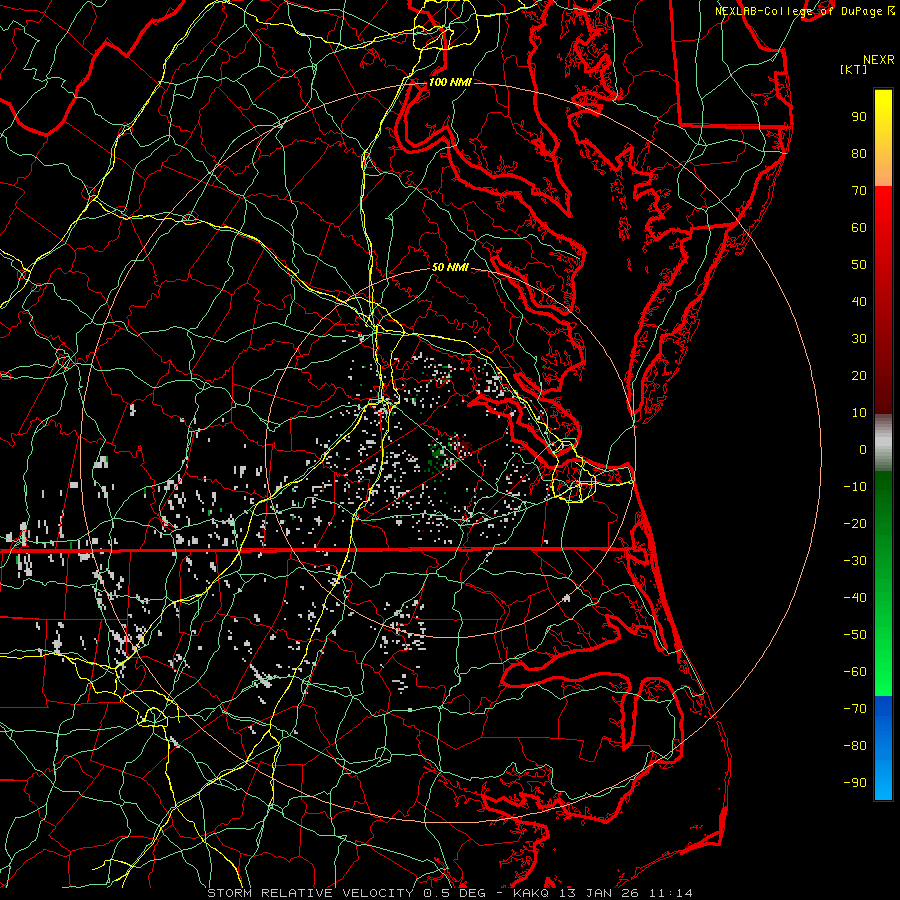The image size is (900, 900).
Task: Click the -30 value on the velocity scale
Action: point(855,561)
